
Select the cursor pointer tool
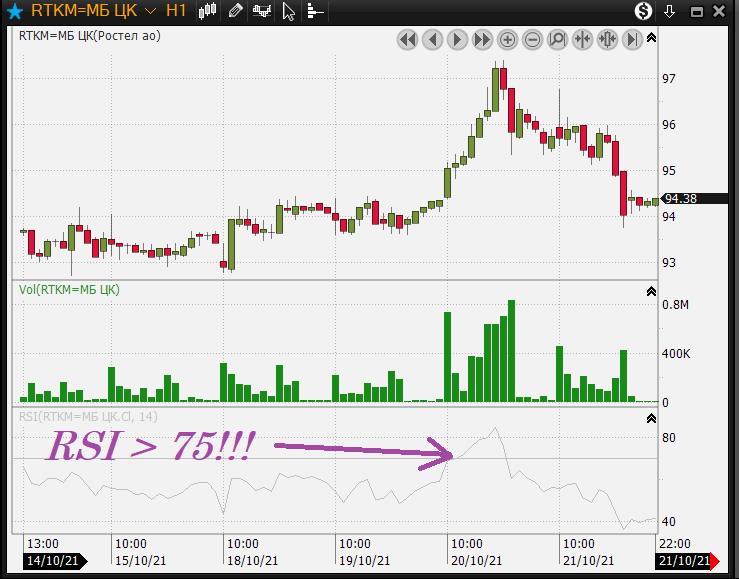click(288, 11)
